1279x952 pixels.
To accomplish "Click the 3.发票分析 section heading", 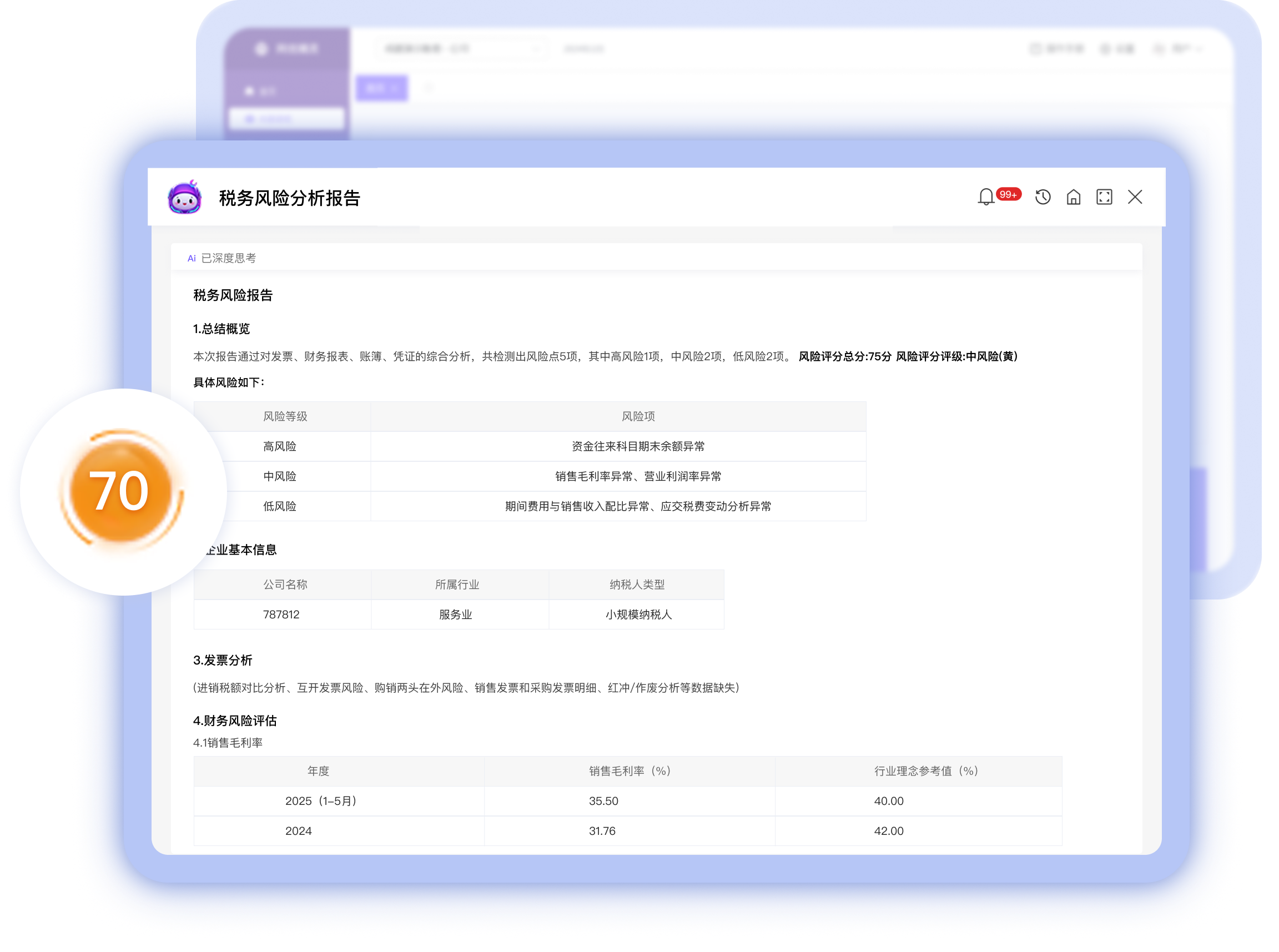I will click(223, 661).
